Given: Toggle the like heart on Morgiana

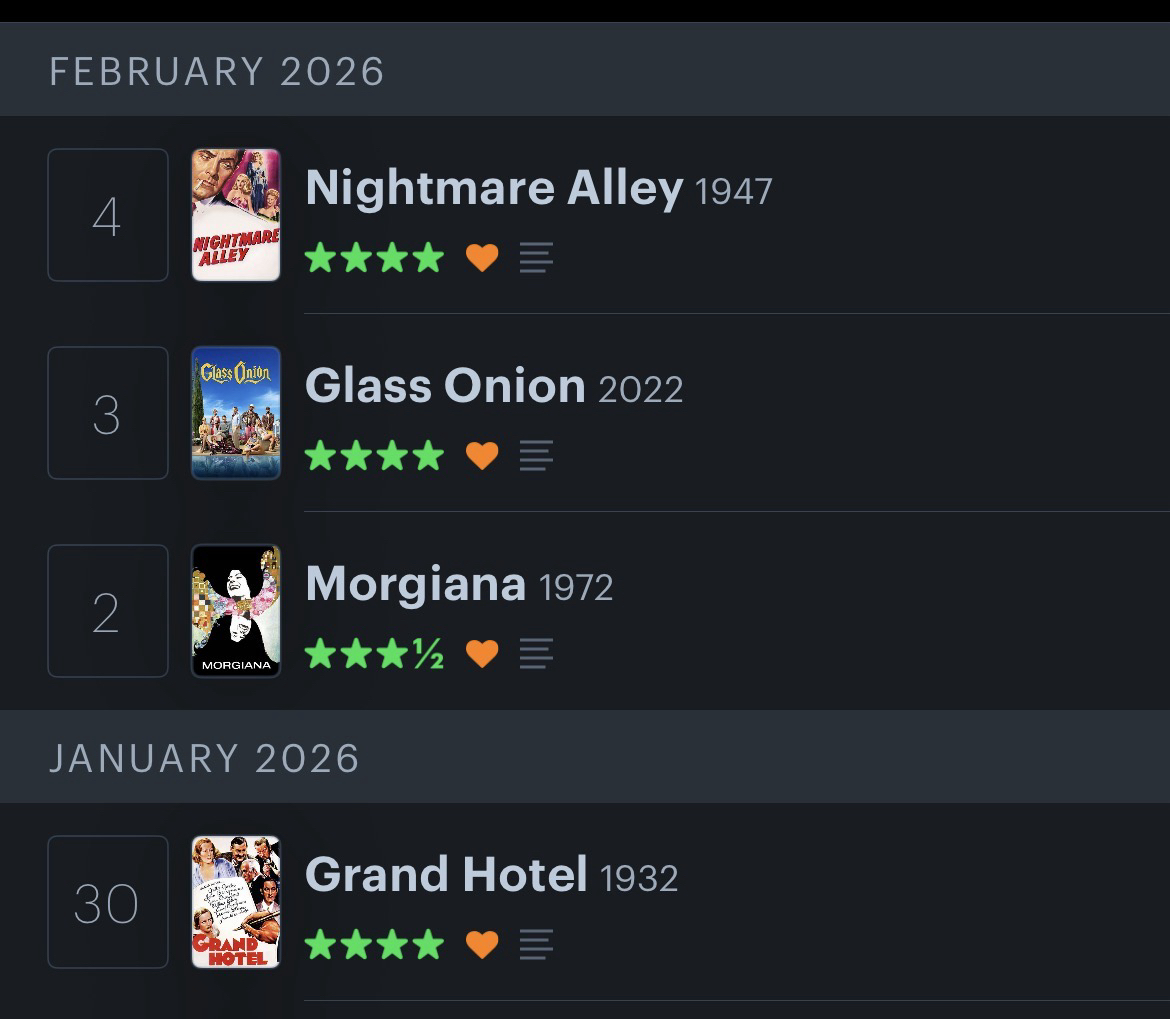Looking at the screenshot, I should point(482,654).
